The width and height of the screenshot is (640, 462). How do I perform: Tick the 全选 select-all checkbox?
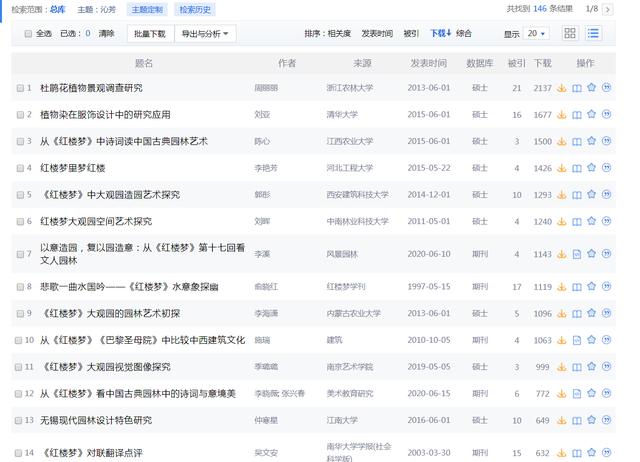tap(28, 33)
